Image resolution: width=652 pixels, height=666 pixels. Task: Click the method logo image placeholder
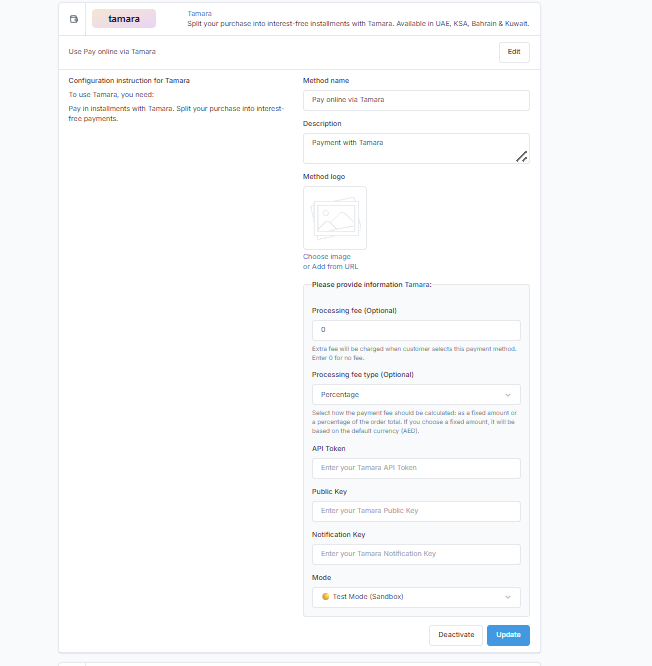(x=335, y=218)
